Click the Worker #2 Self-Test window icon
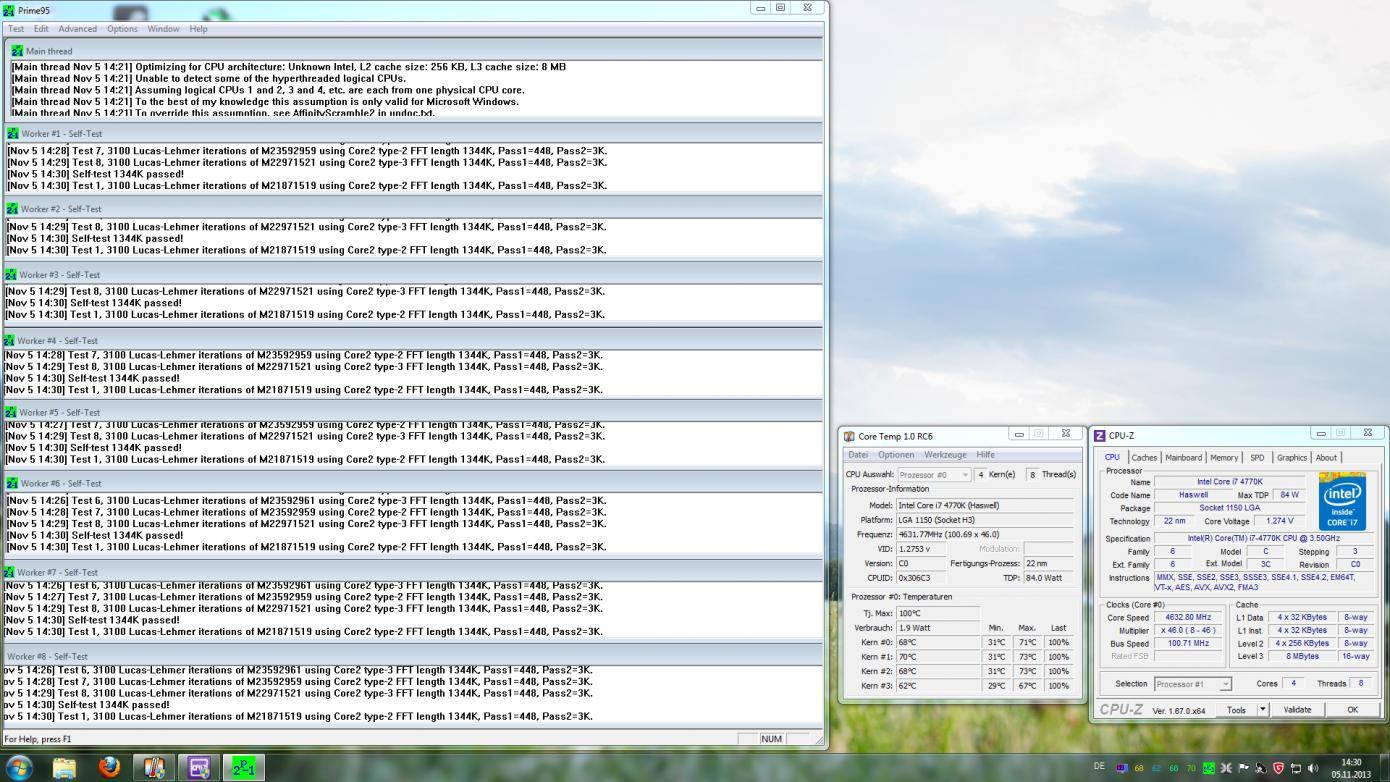 point(12,209)
